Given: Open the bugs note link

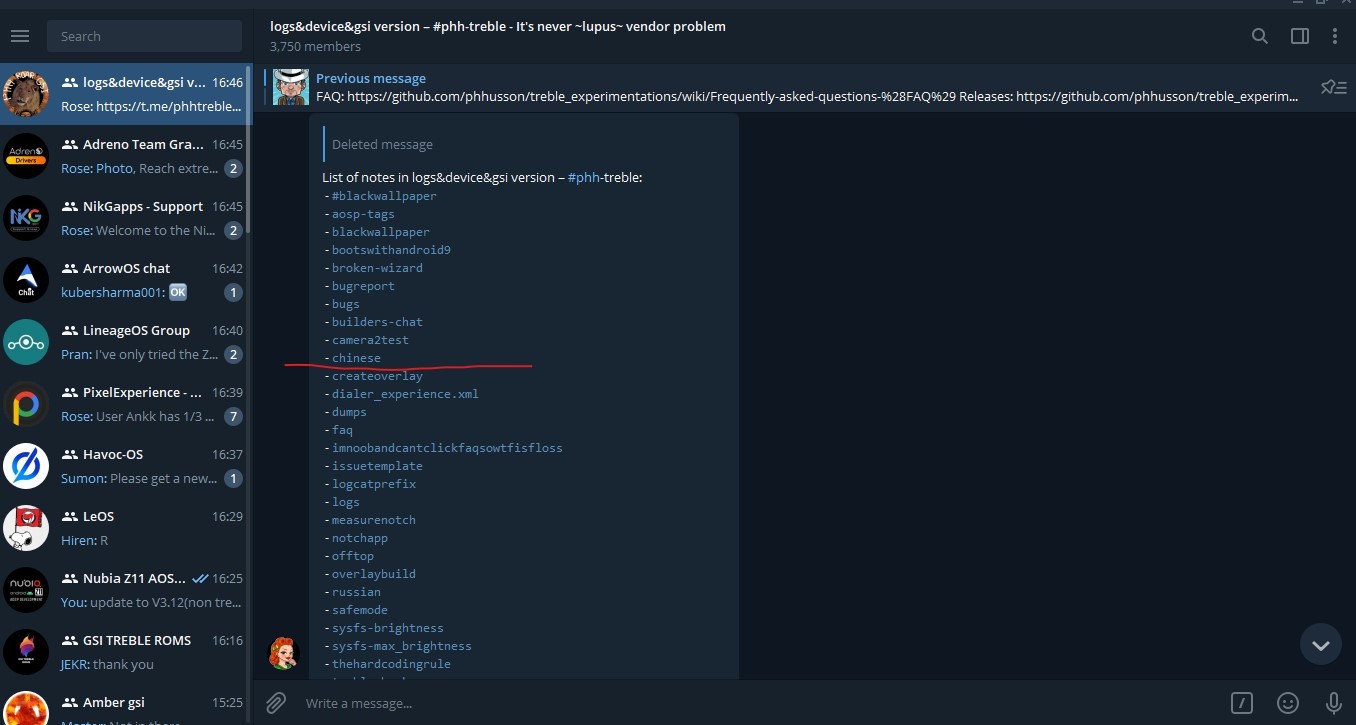Looking at the screenshot, I should click(x=346, y=304).
